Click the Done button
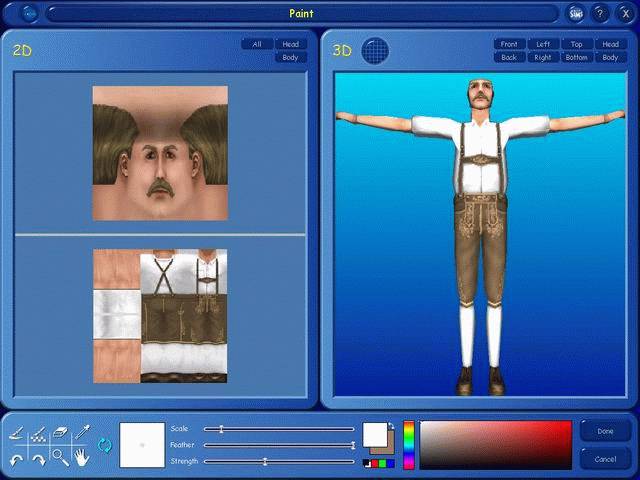Image resolution: width=640 pixels, height=480 pixels. click(x=605, y=431)
